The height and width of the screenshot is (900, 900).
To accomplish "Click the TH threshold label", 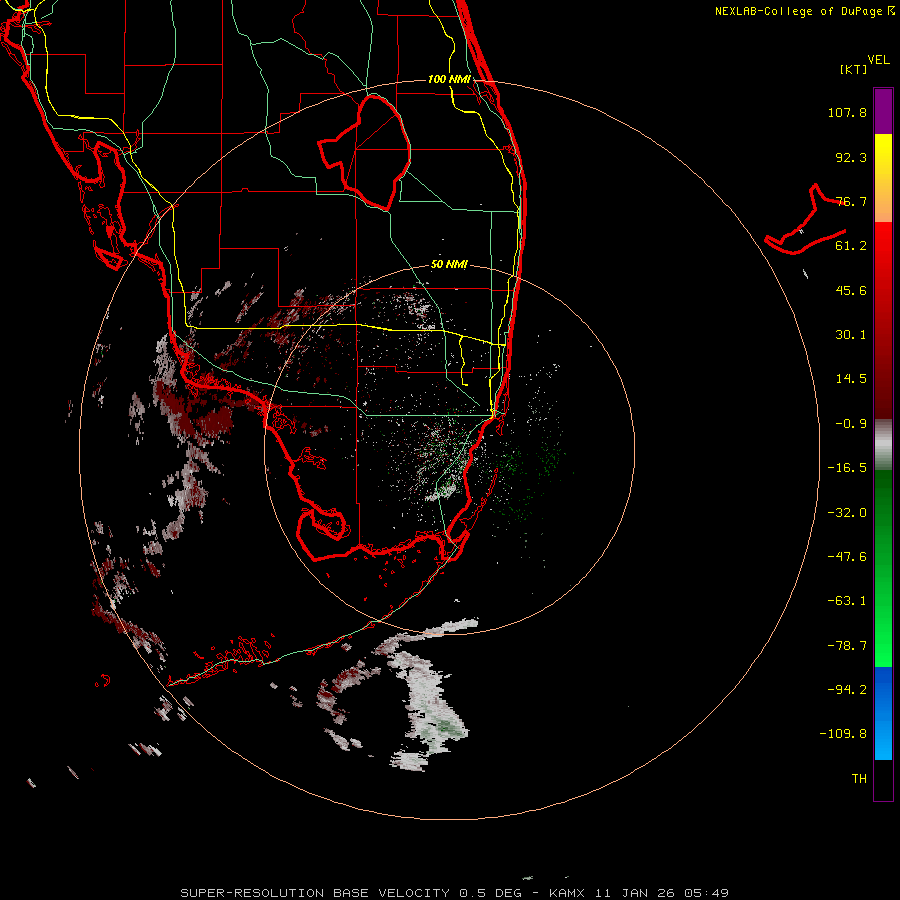I will (859, 779).
